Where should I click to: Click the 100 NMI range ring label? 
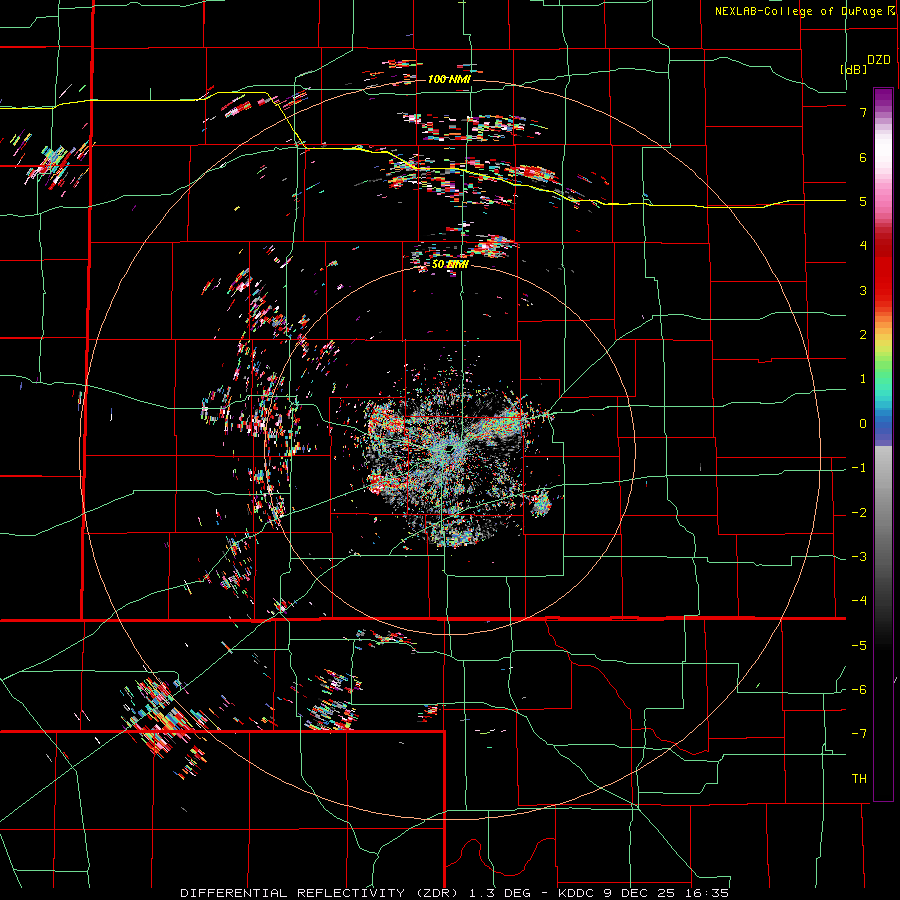pyautogui.click(x=449, y=79)
